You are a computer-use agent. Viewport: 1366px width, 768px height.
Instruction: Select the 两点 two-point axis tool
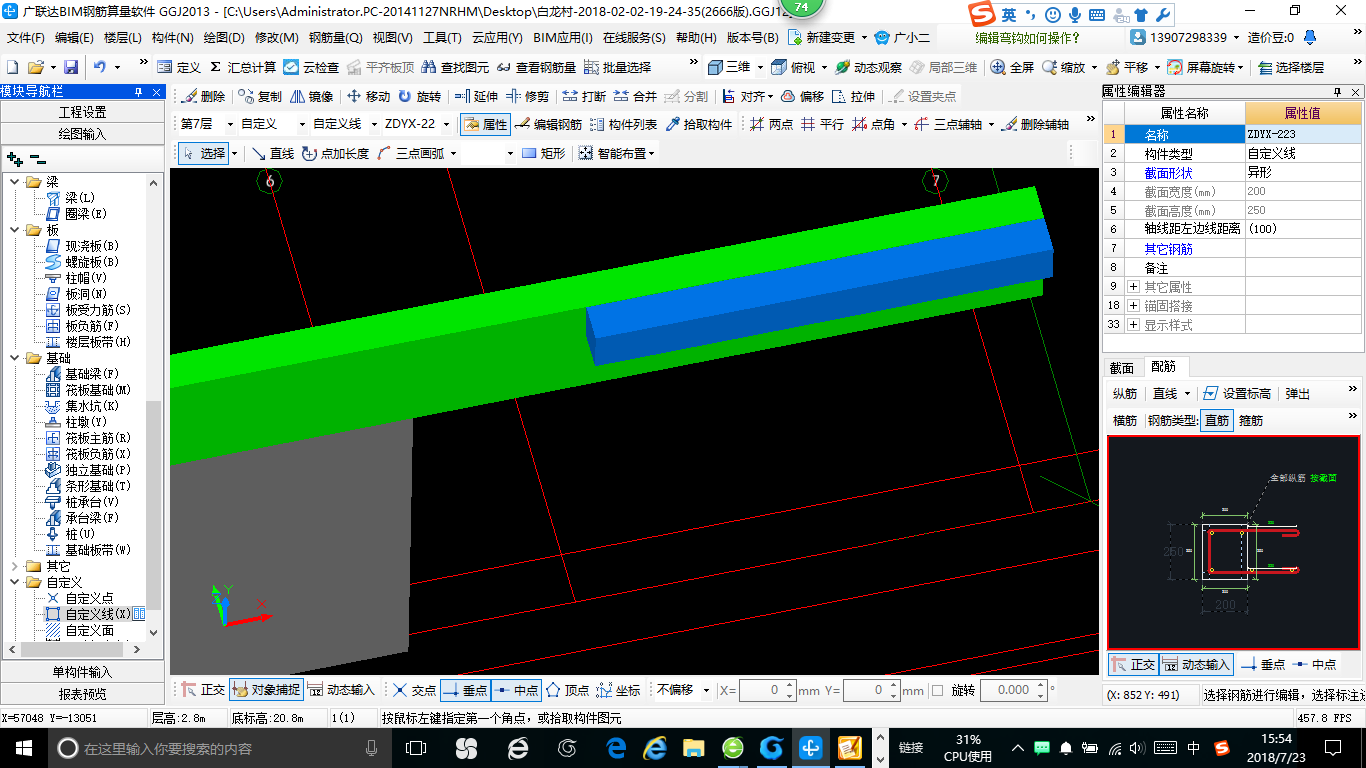click(771, 124)
